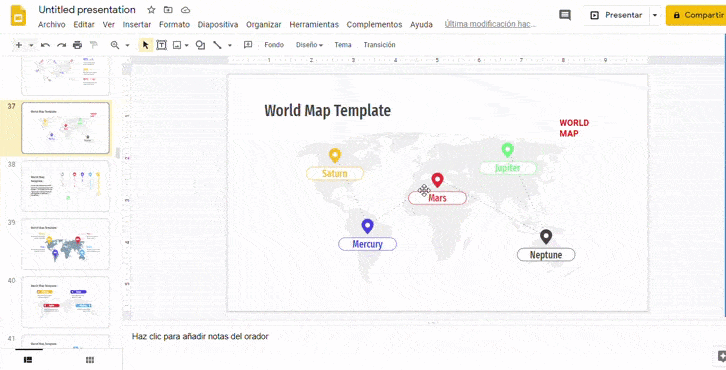
Task: Switch to grid view
Action: click(x=90, y=360)
